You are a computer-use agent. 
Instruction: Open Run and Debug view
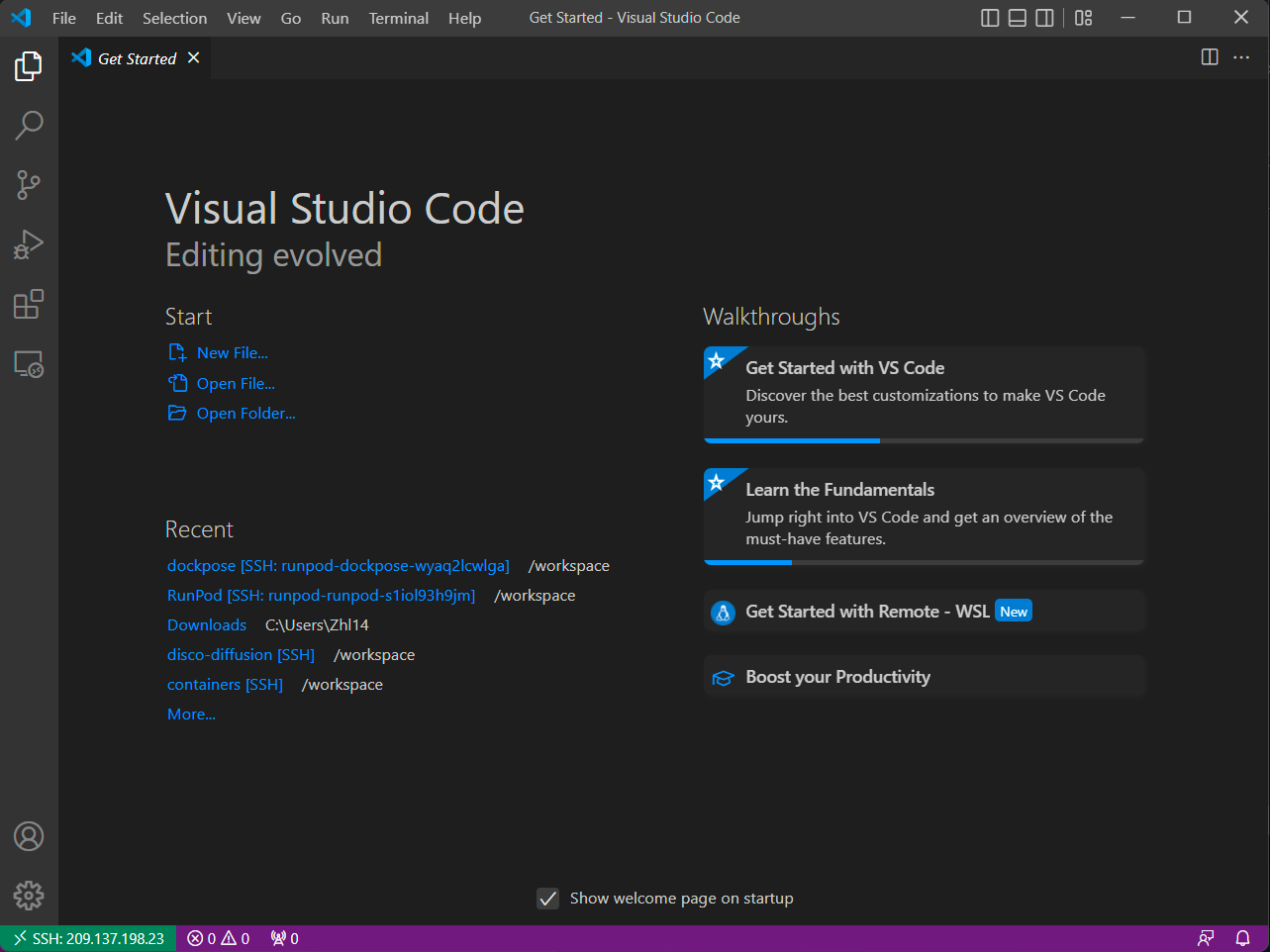click(29, 244)
